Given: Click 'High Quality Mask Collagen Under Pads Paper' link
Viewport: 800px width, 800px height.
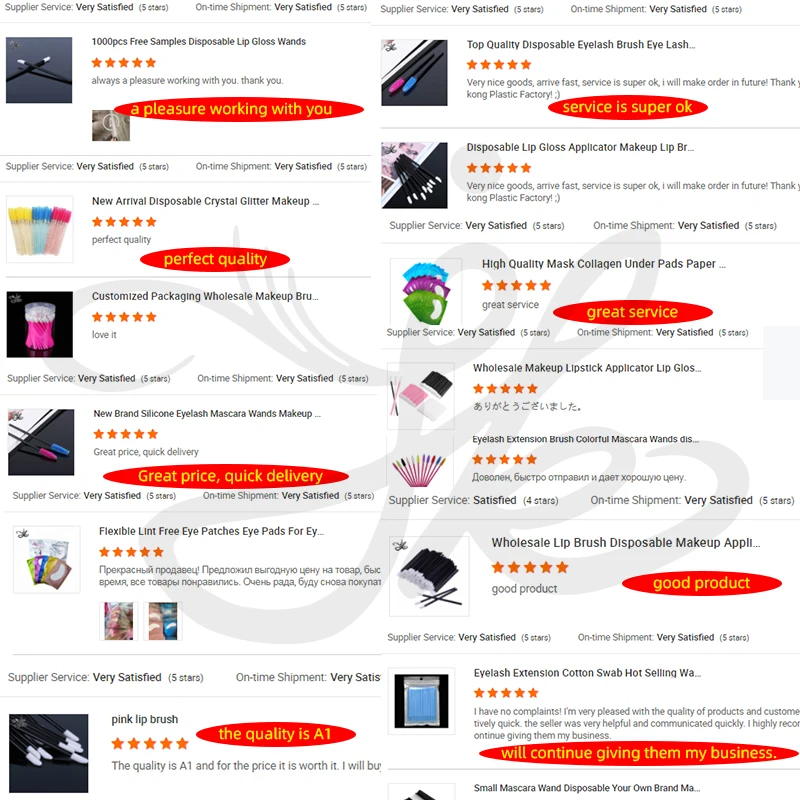Looking at the screenshot, I should pos(604,264).
